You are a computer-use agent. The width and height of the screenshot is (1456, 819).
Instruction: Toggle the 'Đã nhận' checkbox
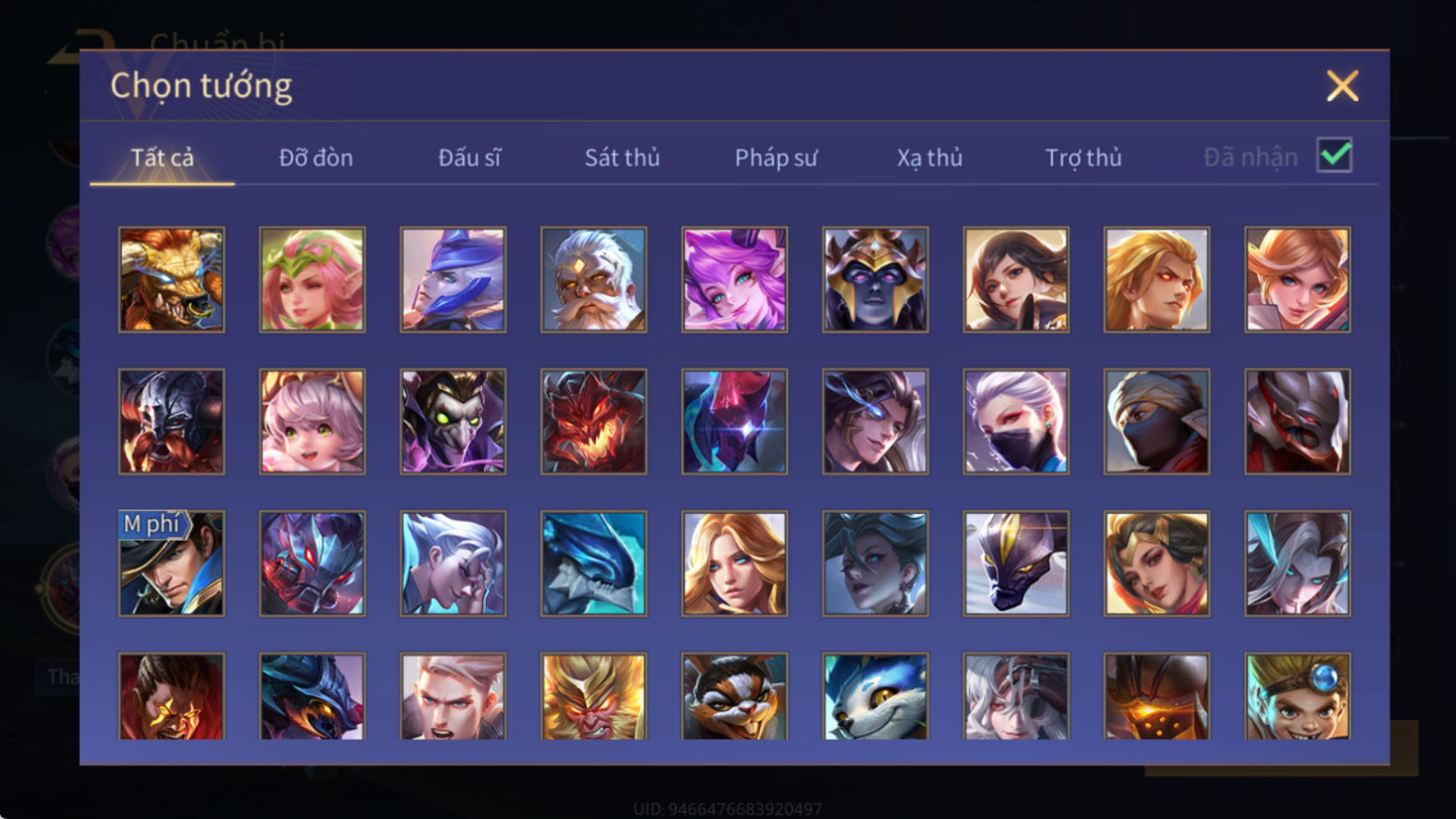(1334, 155)
